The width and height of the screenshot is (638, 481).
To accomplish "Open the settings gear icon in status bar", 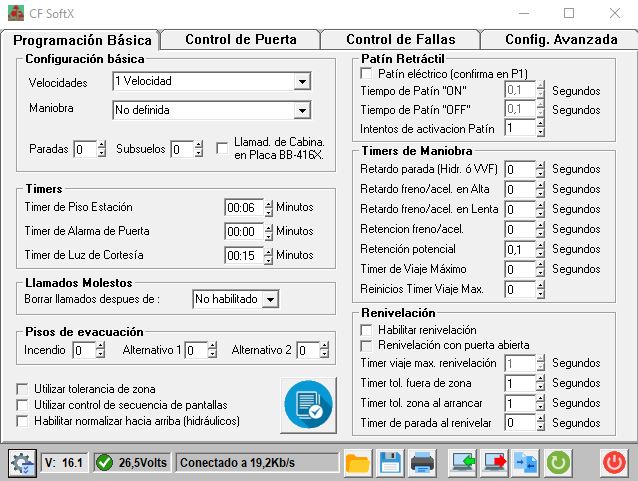I will pyautogui.click(x=22, y=463).
